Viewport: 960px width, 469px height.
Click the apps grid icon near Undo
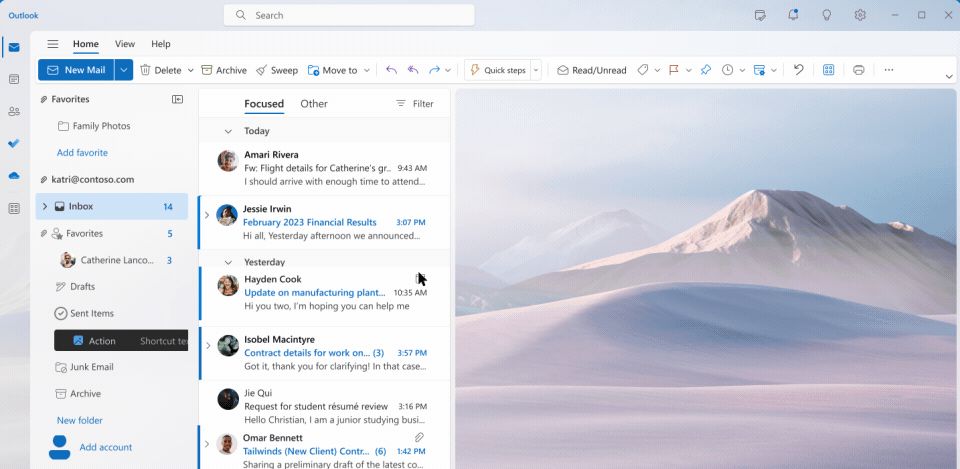pos(828,70)
